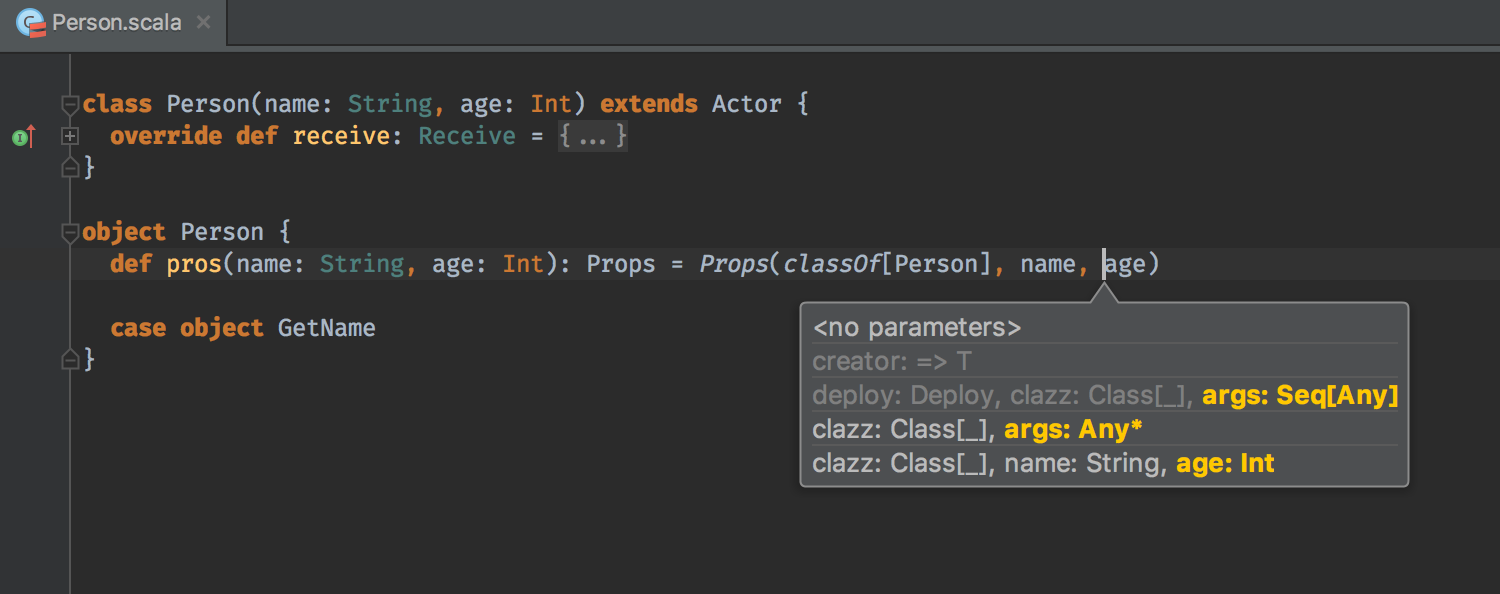Image resolution: width=1500 pixels, height=594 pixels.
Task: Click the Scala class icon on the tab
Action: pyautogui.click(x=32, y=22)
